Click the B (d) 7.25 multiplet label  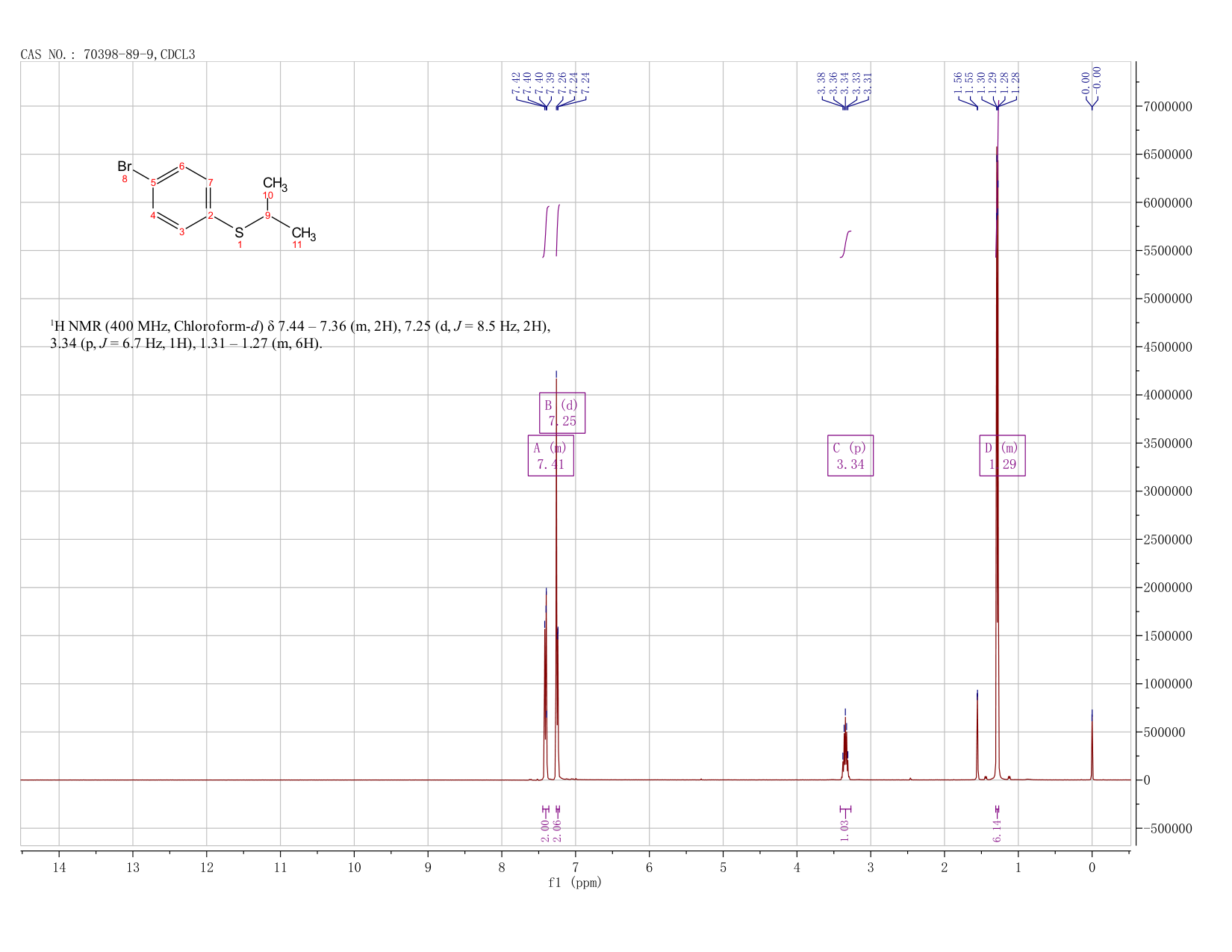coord(562,413)
